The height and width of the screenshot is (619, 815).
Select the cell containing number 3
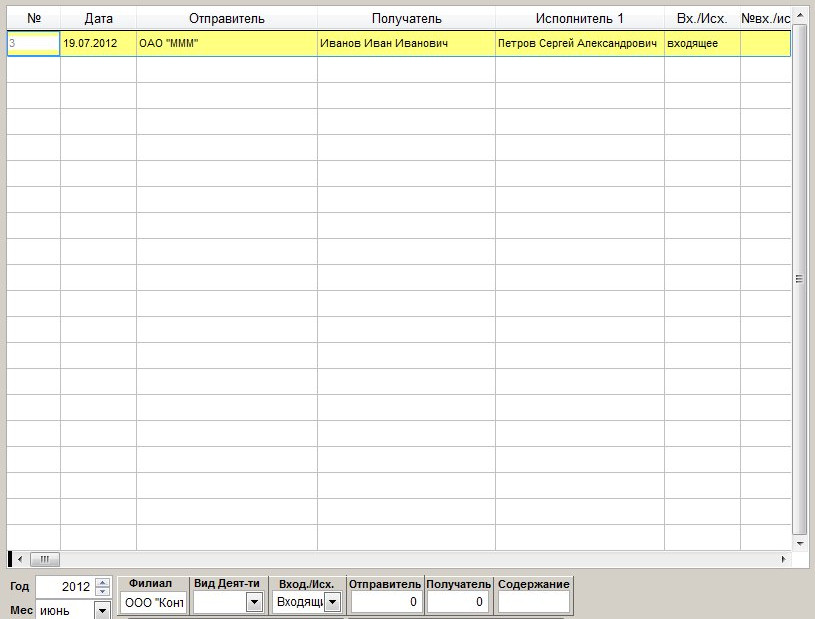point(34,43)
